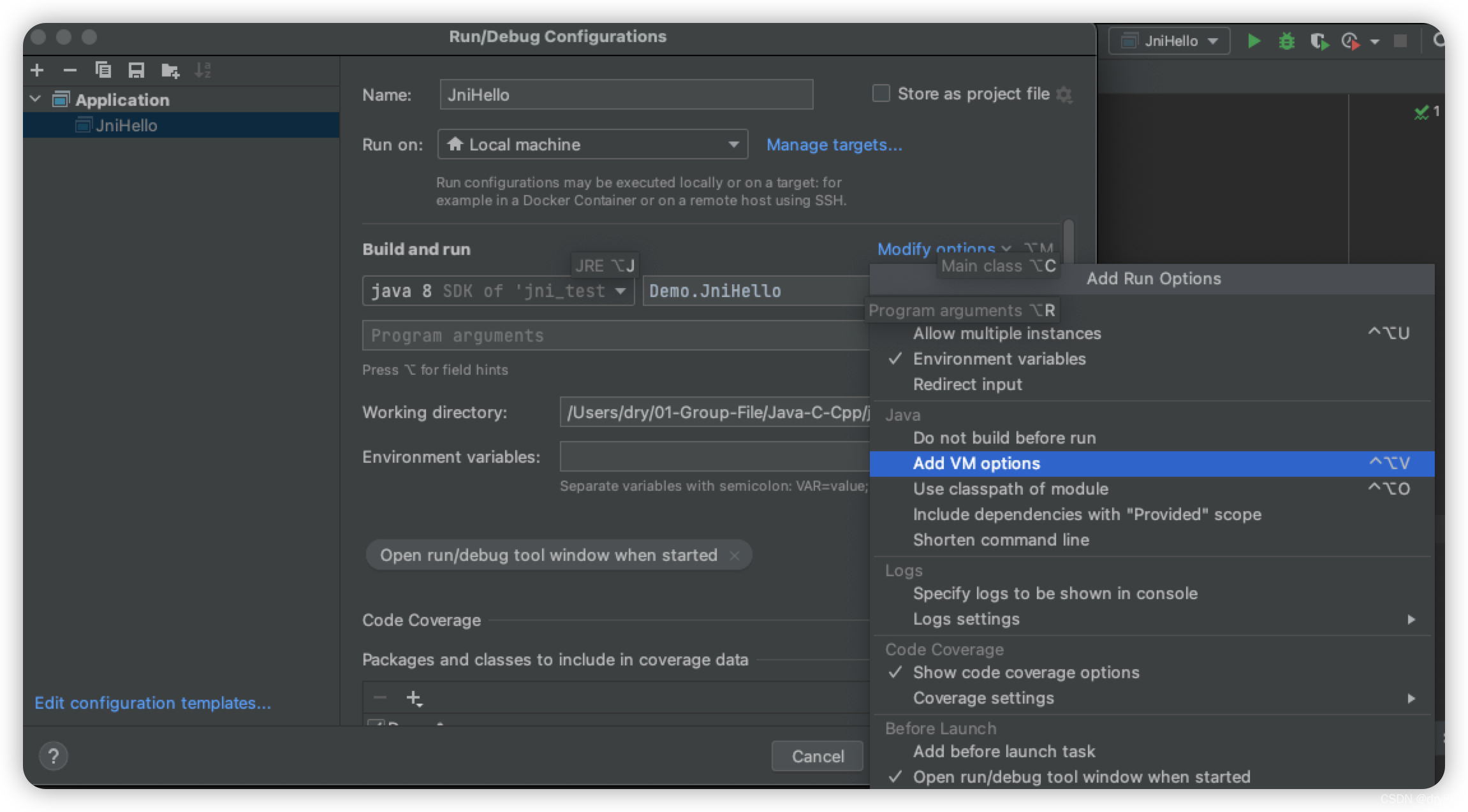Image resolution: width=1468 pixels, height=812 pixels.
Task: Add a new run configuration
Action: tap(38, 70)
